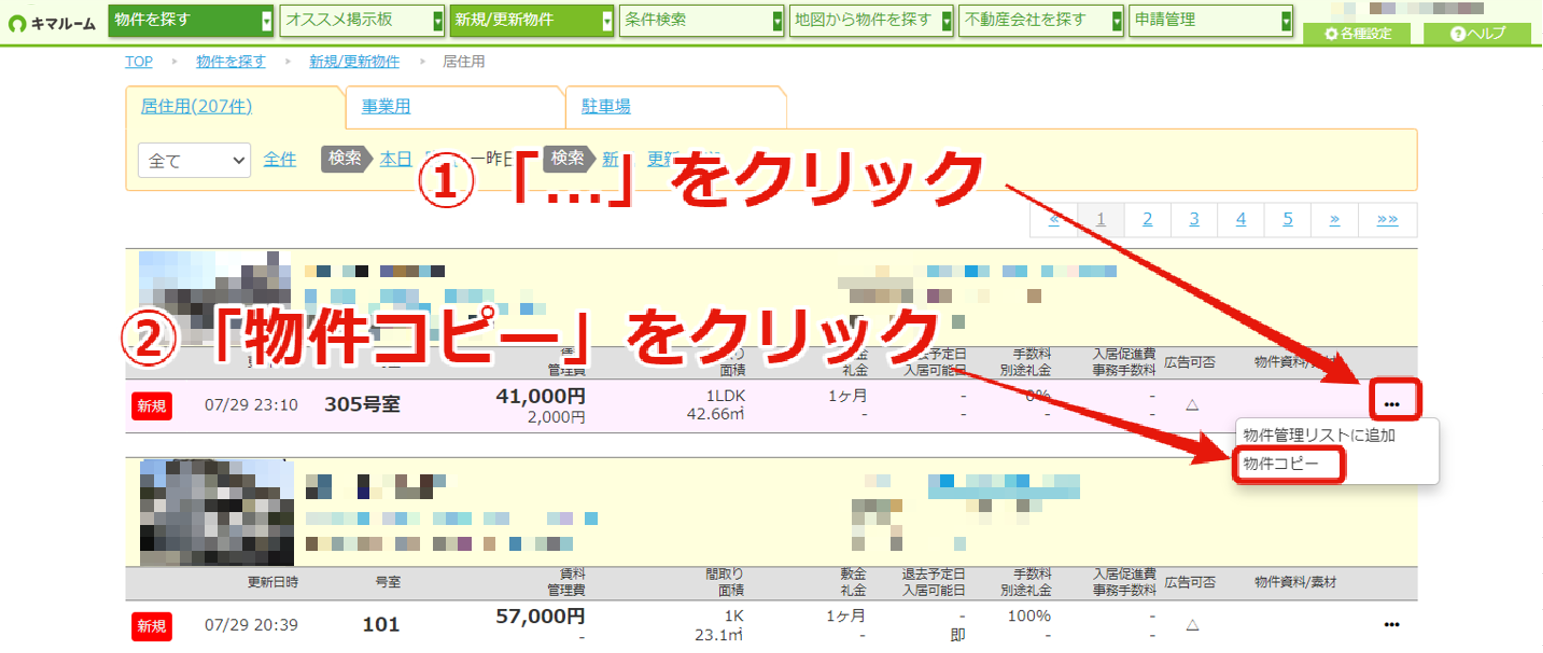Image resolution: width=1543 pixels, height=653 pixels.
Task: Click the 全件 filter link
Action: click(280, 158)
